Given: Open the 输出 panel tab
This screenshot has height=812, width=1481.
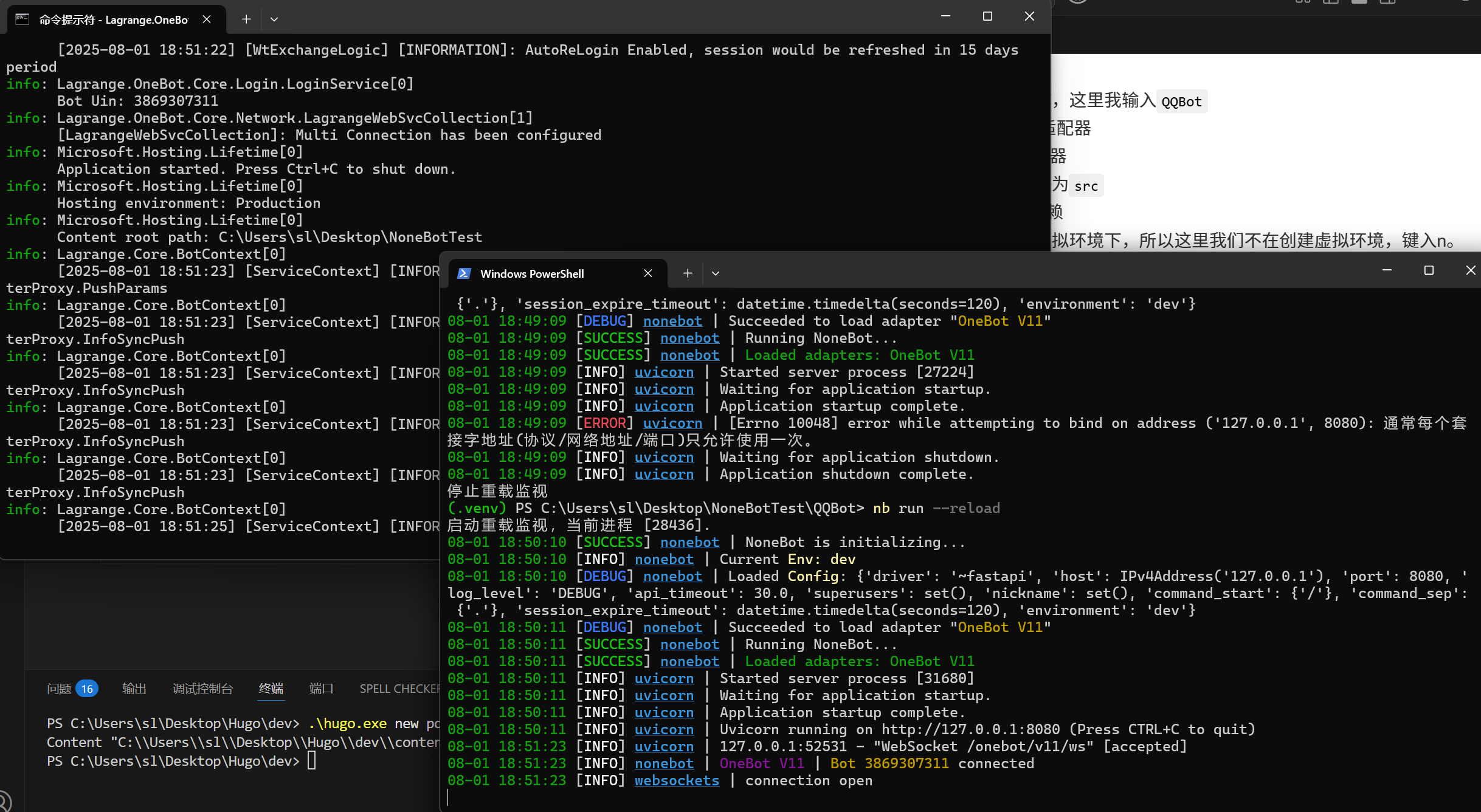Looking at the screenshot, I should pyautogui.click(x=134, y=689).
